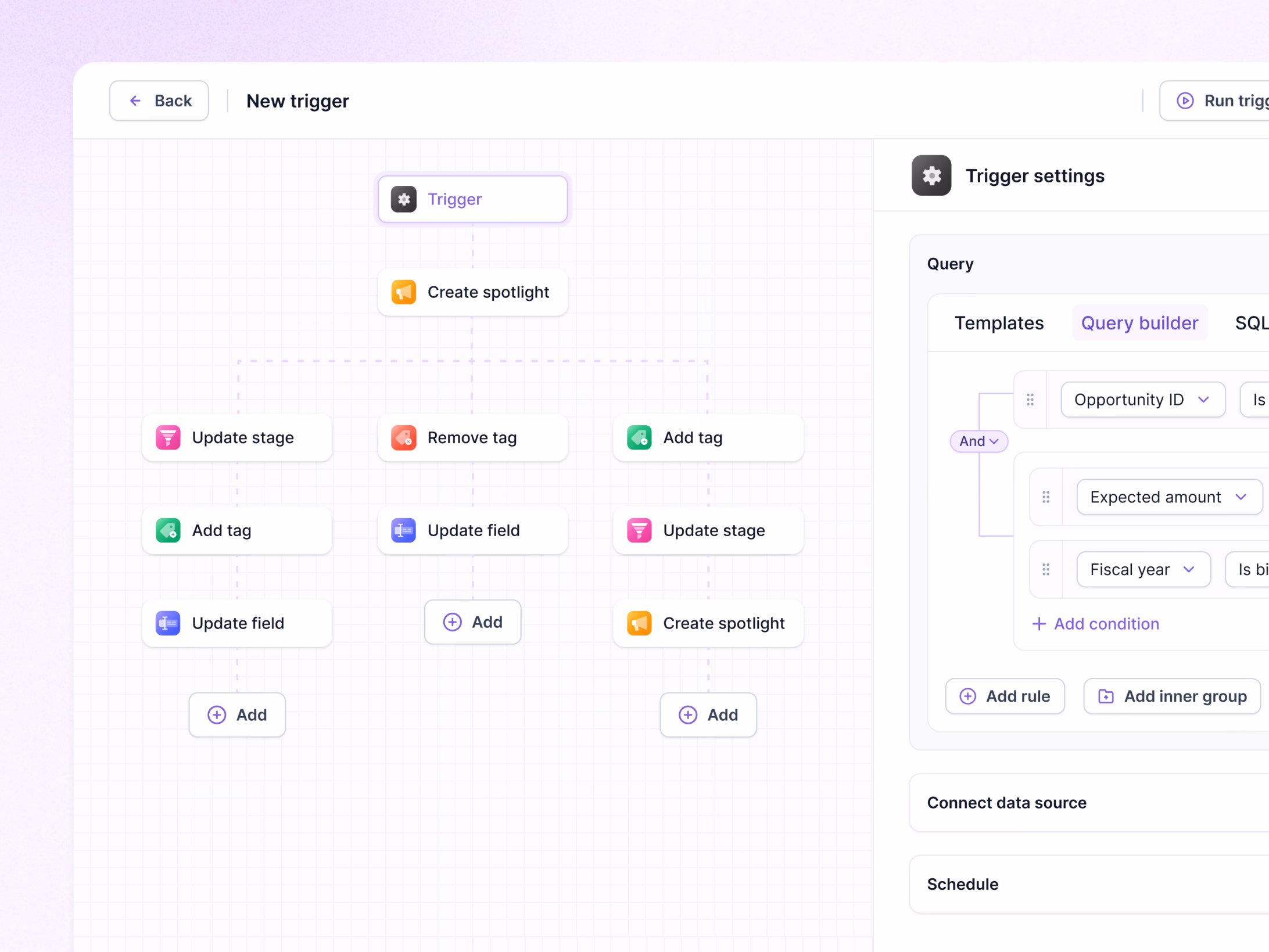Expand the Connect data source section

[x=1089, y=803]
